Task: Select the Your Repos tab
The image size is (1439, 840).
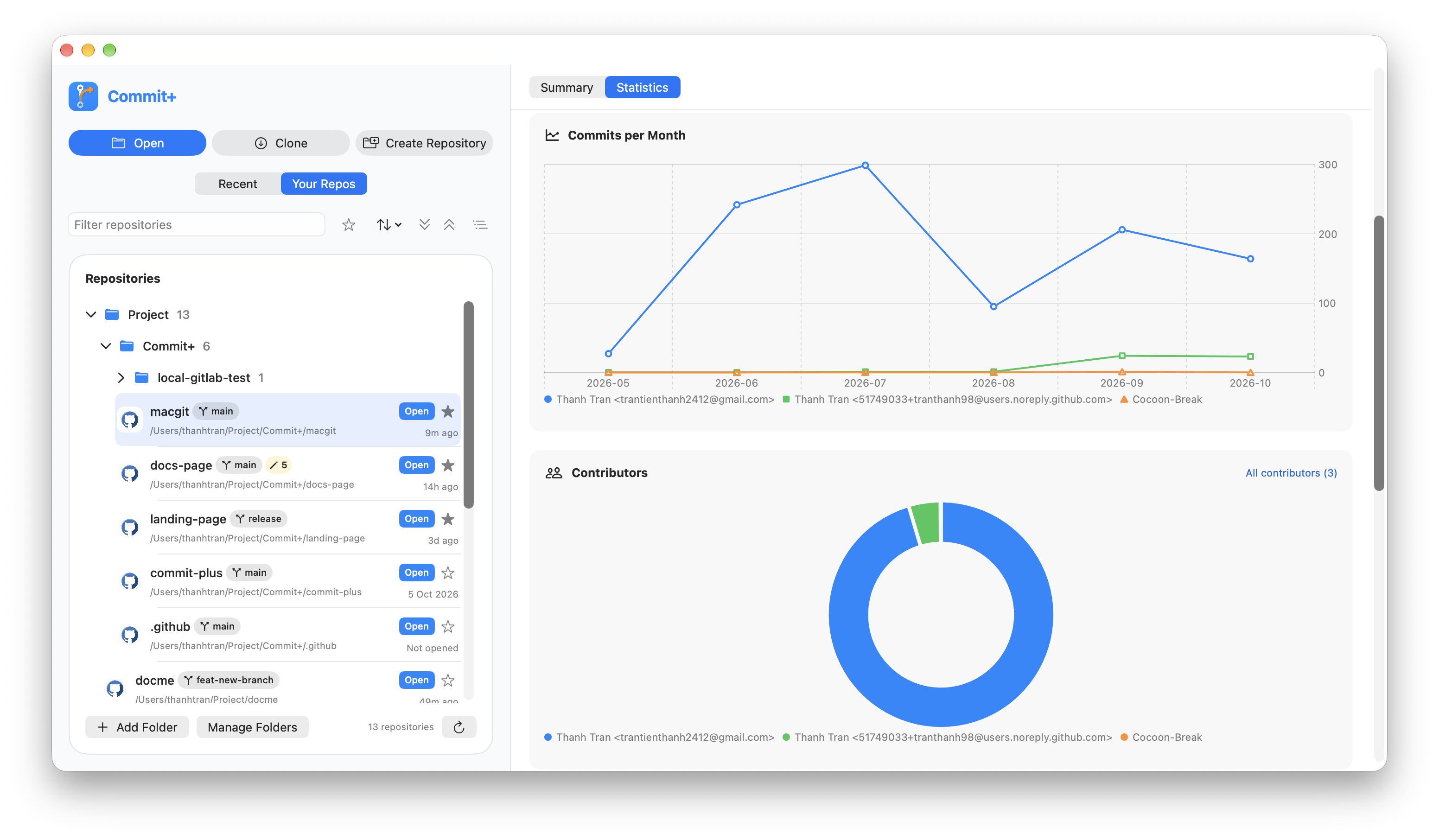Action: pos(324,184)
